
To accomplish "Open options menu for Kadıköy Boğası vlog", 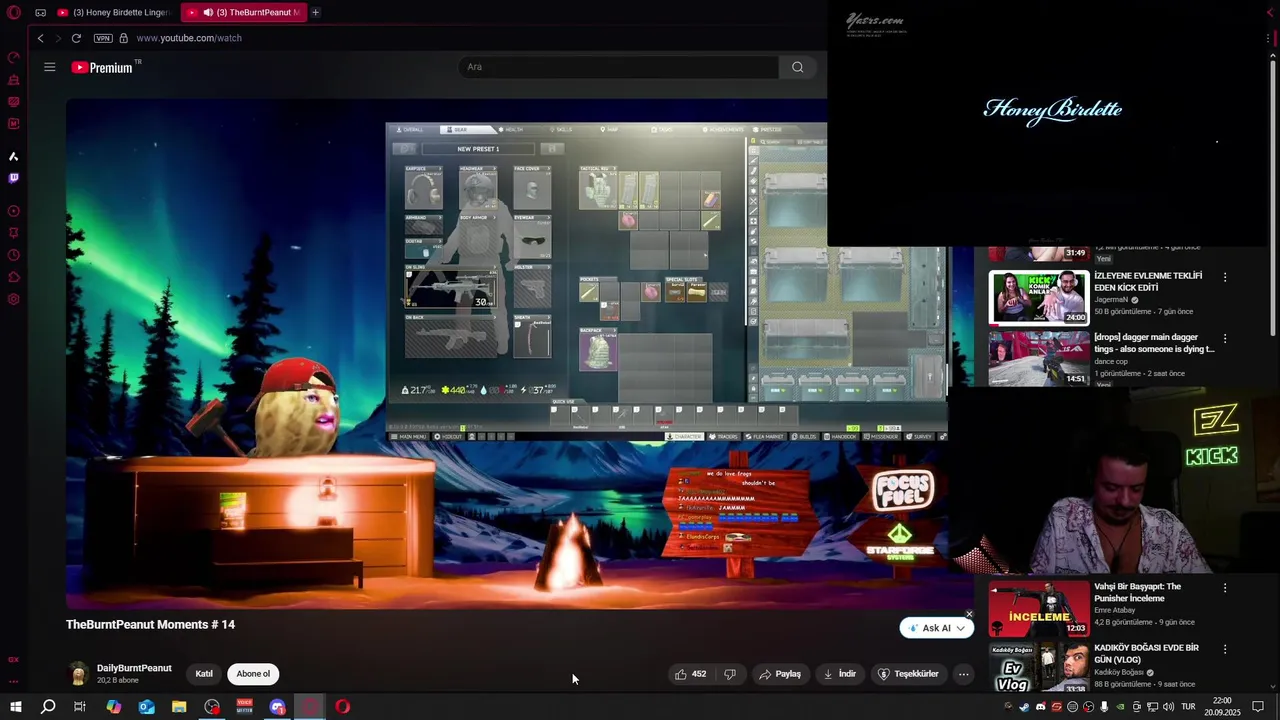I will 1225,649.
